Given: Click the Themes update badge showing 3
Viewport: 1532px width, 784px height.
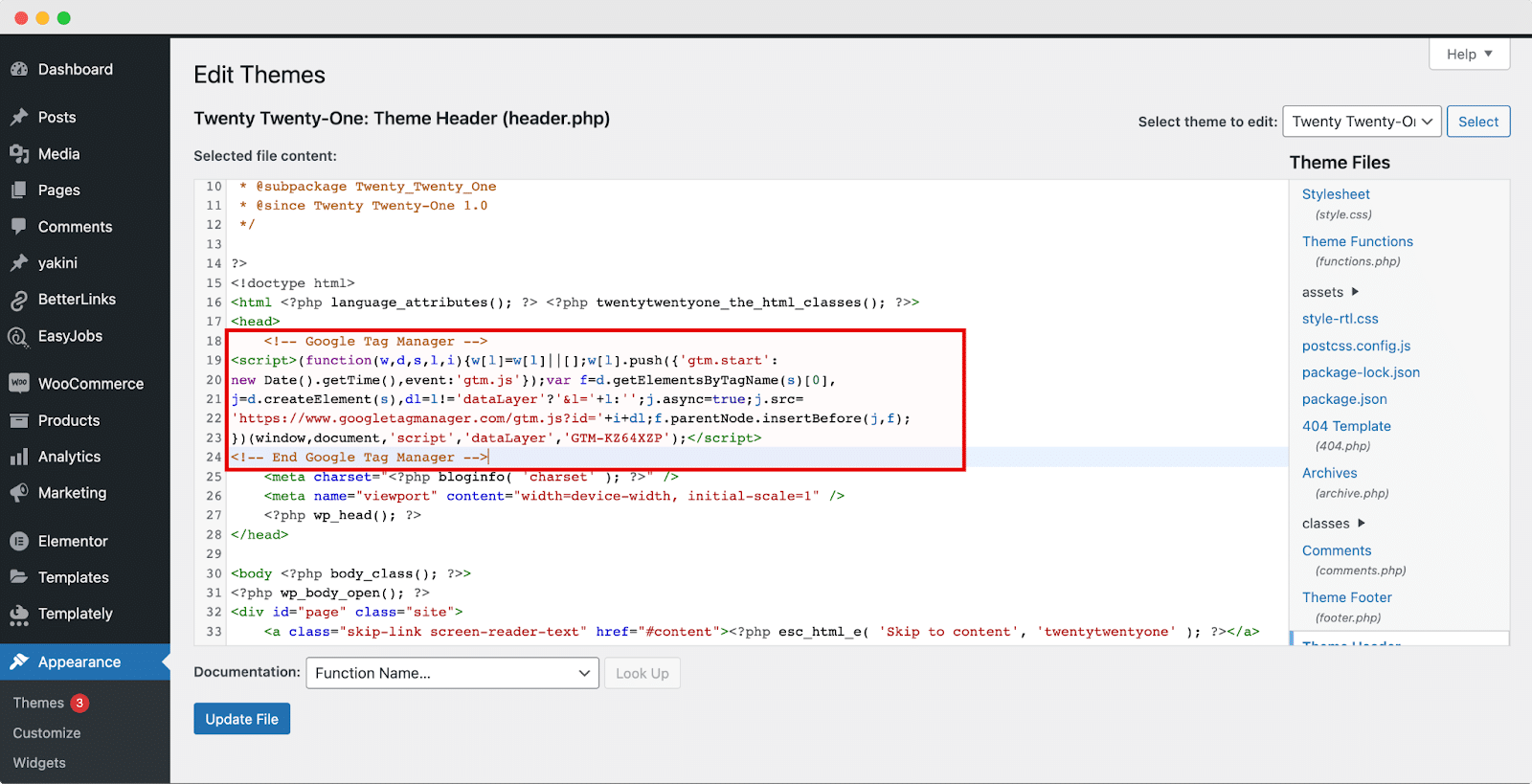Looking at the screenshot, I should [x=79, y=703].
